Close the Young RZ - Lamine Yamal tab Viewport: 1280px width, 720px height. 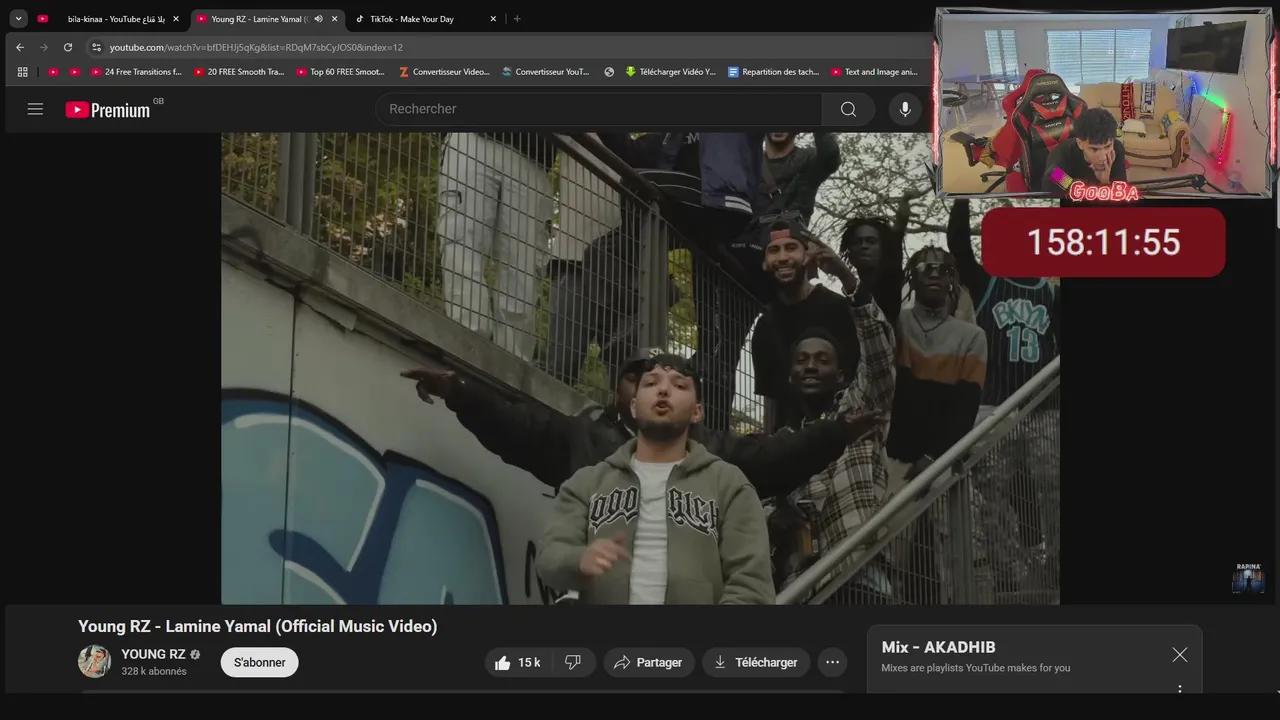click(x=334, y=19)
